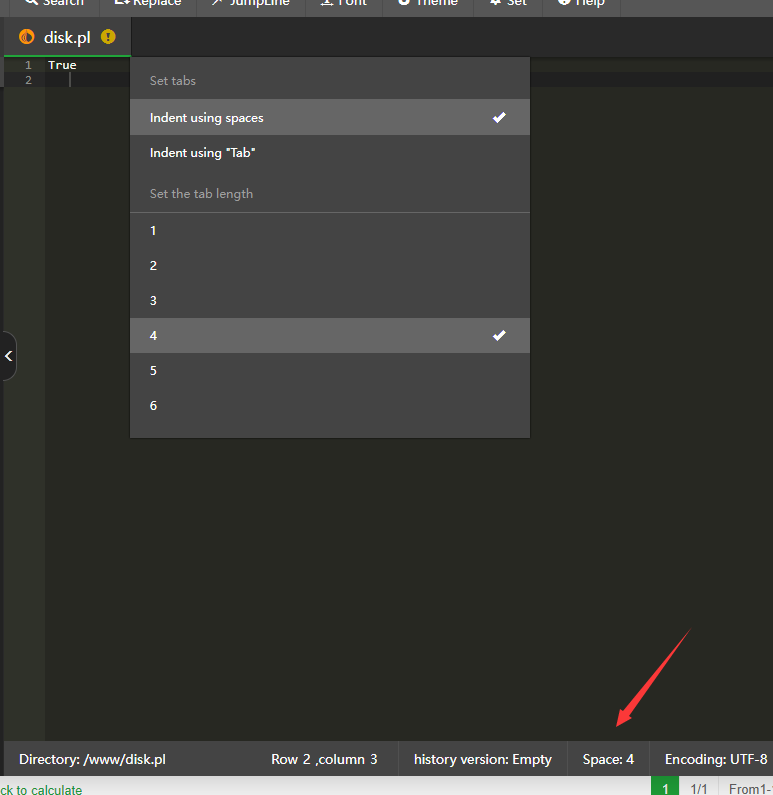Expand the collapsed left sidebar arrow
The height and width of the screenshot is (795, 773).
pyautogui.click(x=8, y=356)
